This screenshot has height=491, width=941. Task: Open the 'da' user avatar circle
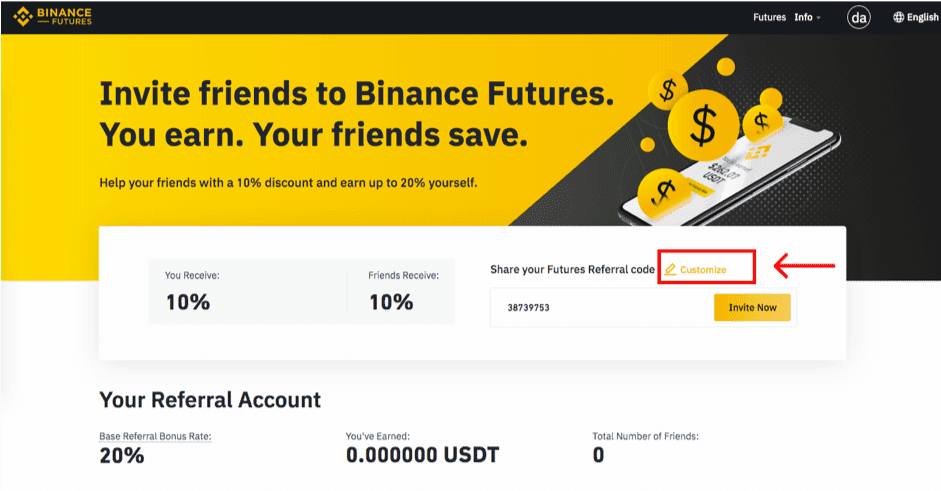pyautogui.click(x=859, y=17)
